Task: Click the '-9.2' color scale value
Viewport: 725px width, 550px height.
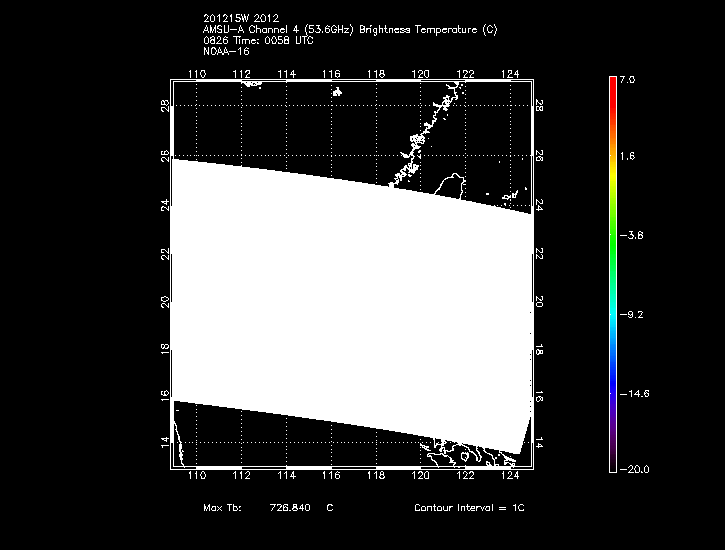Action: coord(632,315)
